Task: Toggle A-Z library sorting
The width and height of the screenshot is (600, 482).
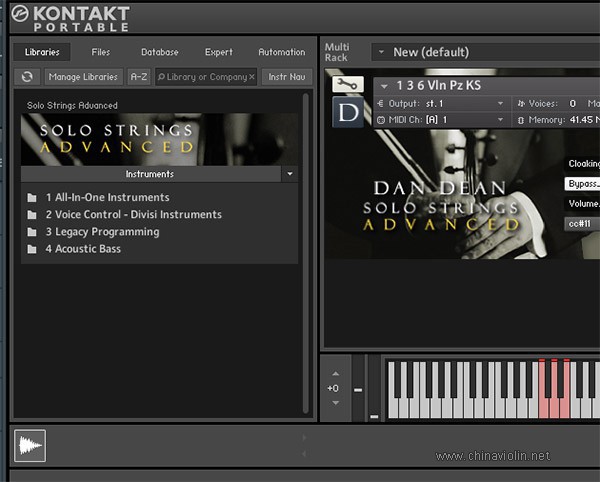Action: (x=139, y=77)
